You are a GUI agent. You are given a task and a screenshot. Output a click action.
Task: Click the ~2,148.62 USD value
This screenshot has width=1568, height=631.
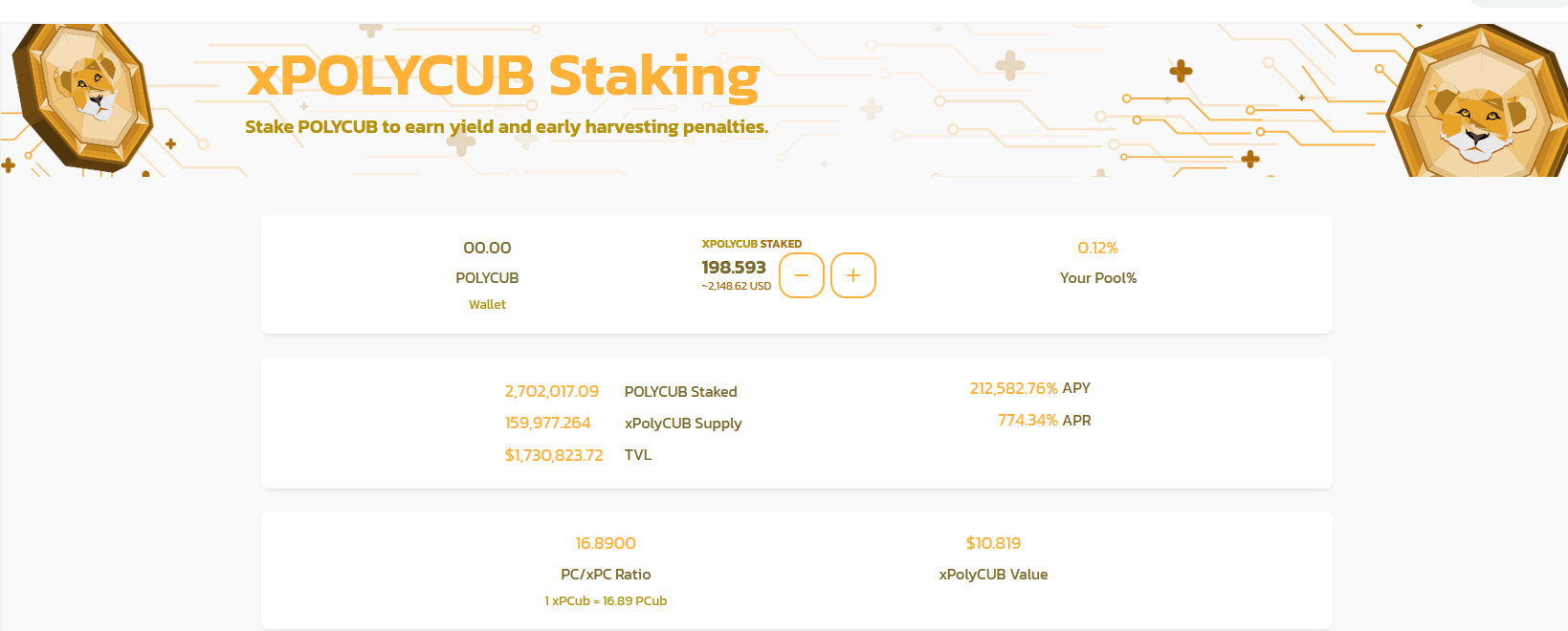coord(736,286)
